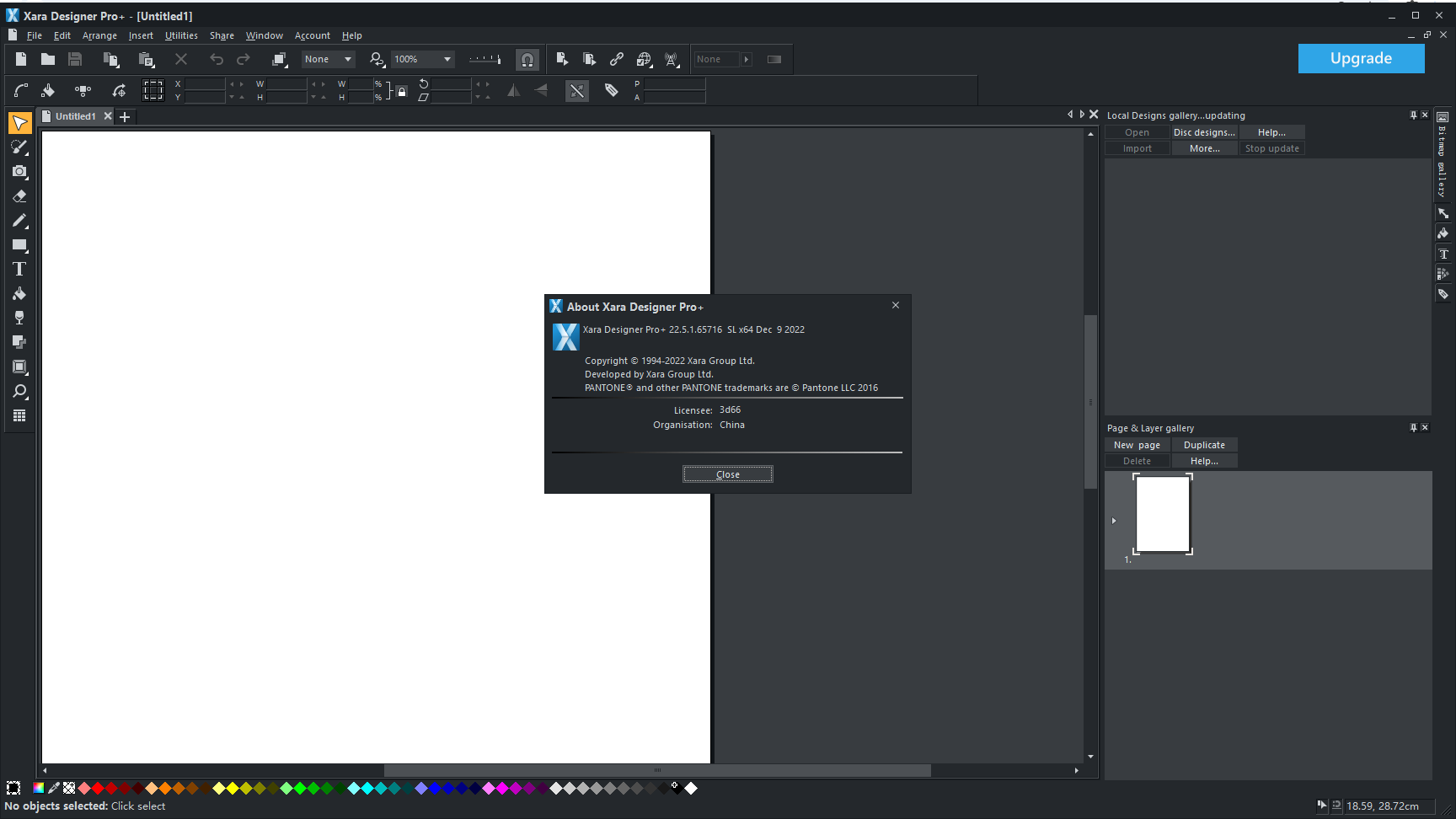Open the 100% zoom level dropdown
The height and width of the screenshot is (819, 1456).
pyautogui.click(x=423, y=59)
